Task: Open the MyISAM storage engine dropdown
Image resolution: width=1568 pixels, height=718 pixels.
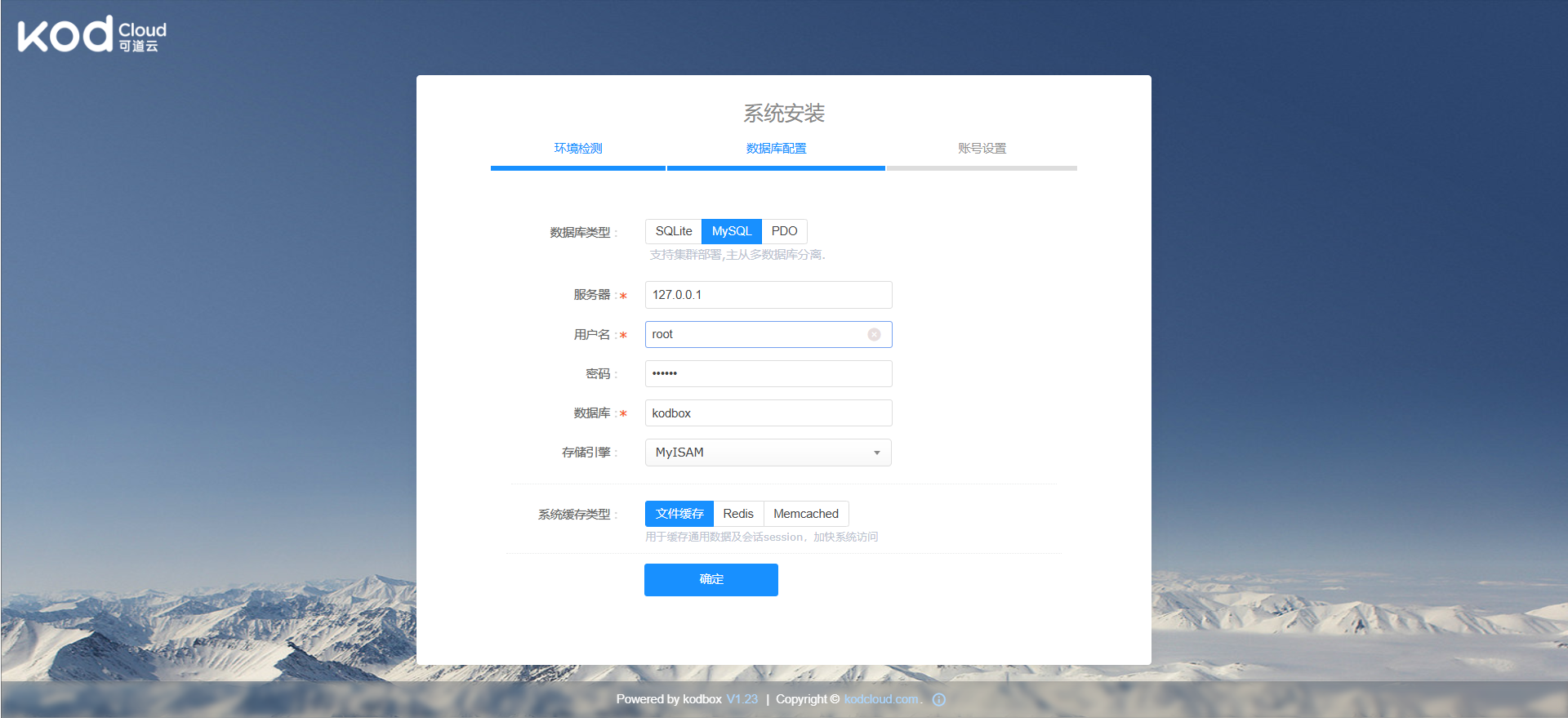Action: pos(759,453)
